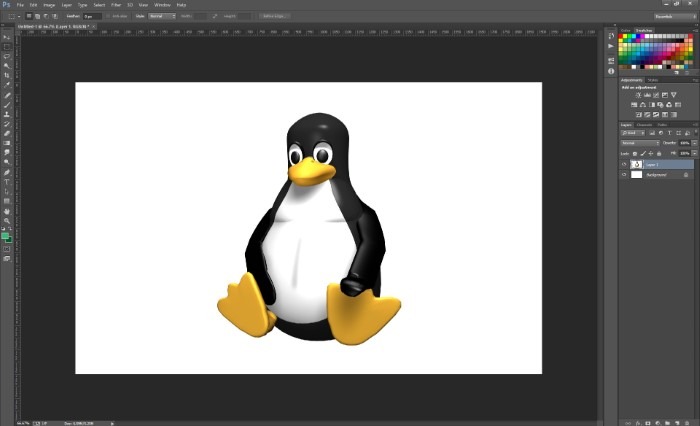The width and height of the screenshot is (700, 426).
Task: Open the Essentials workspace dropdown
Action: [x=675, y=16]
